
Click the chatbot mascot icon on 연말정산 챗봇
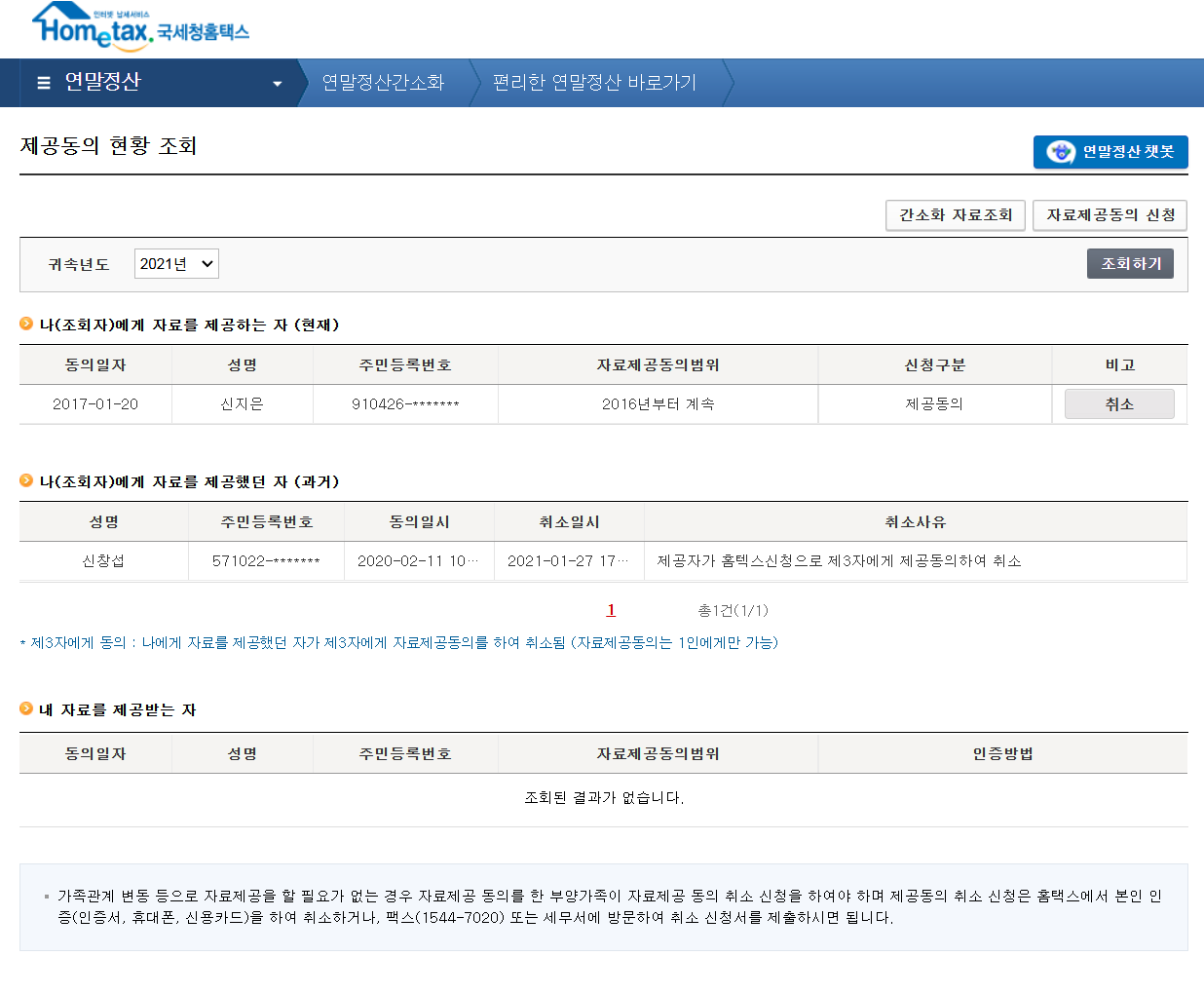pyautogui.click(x=1060, y=152)
